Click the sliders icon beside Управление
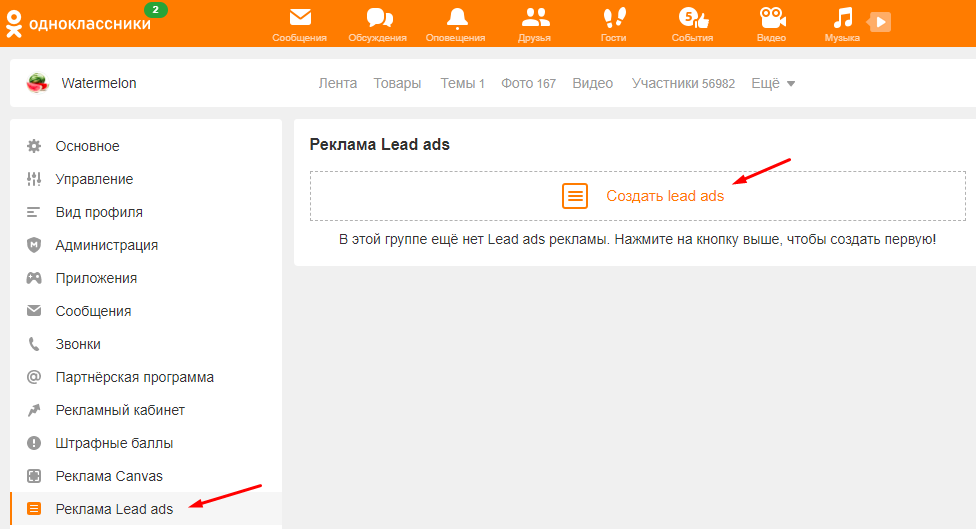This screenshot has width=976, height=529. 34,179
